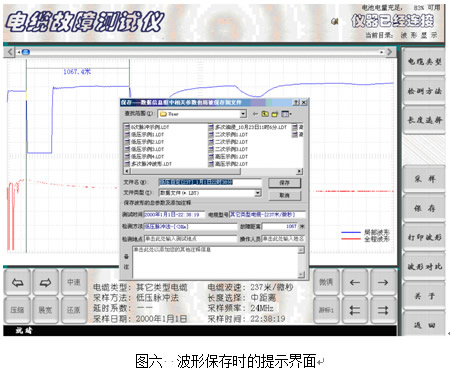Image resolution: width=450 pixels, height=377 pixels.
Task: Click the 操作人员 name input field
Action: [283, 239]
